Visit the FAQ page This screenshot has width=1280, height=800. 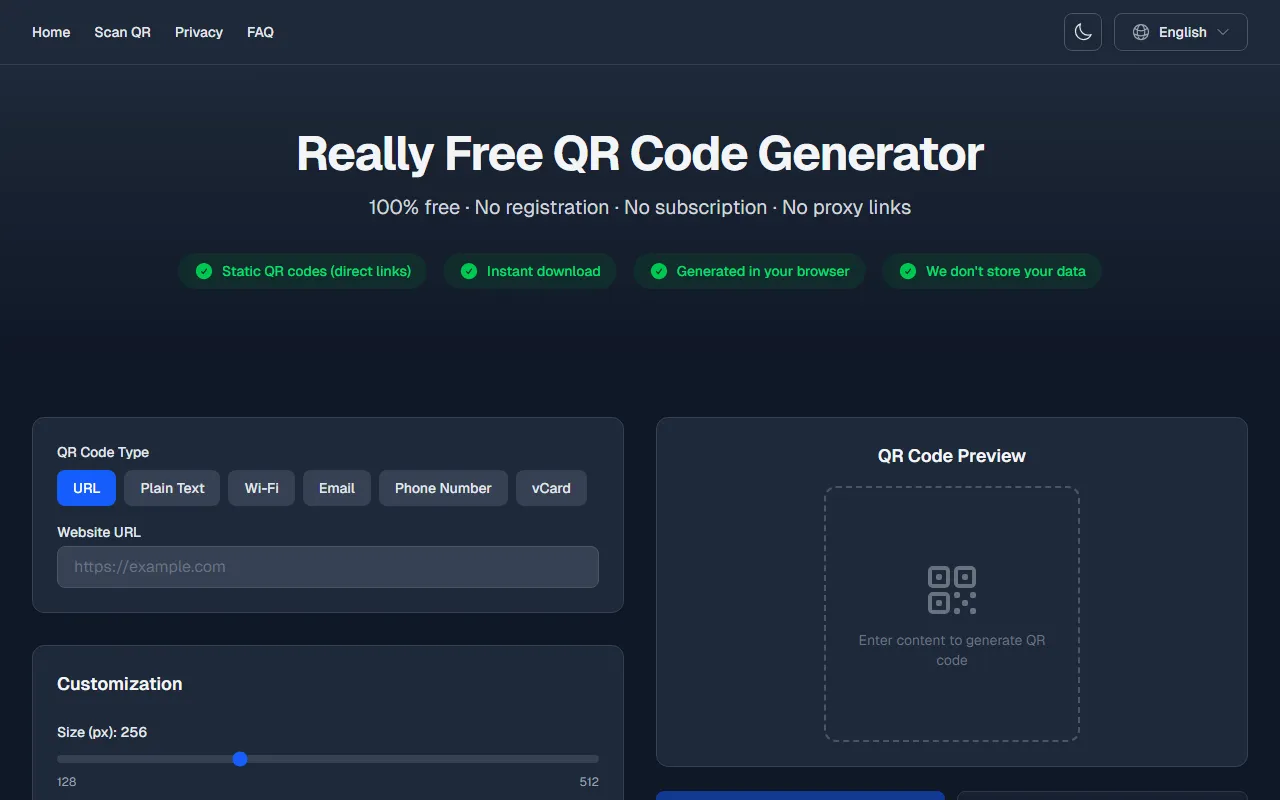260,32
